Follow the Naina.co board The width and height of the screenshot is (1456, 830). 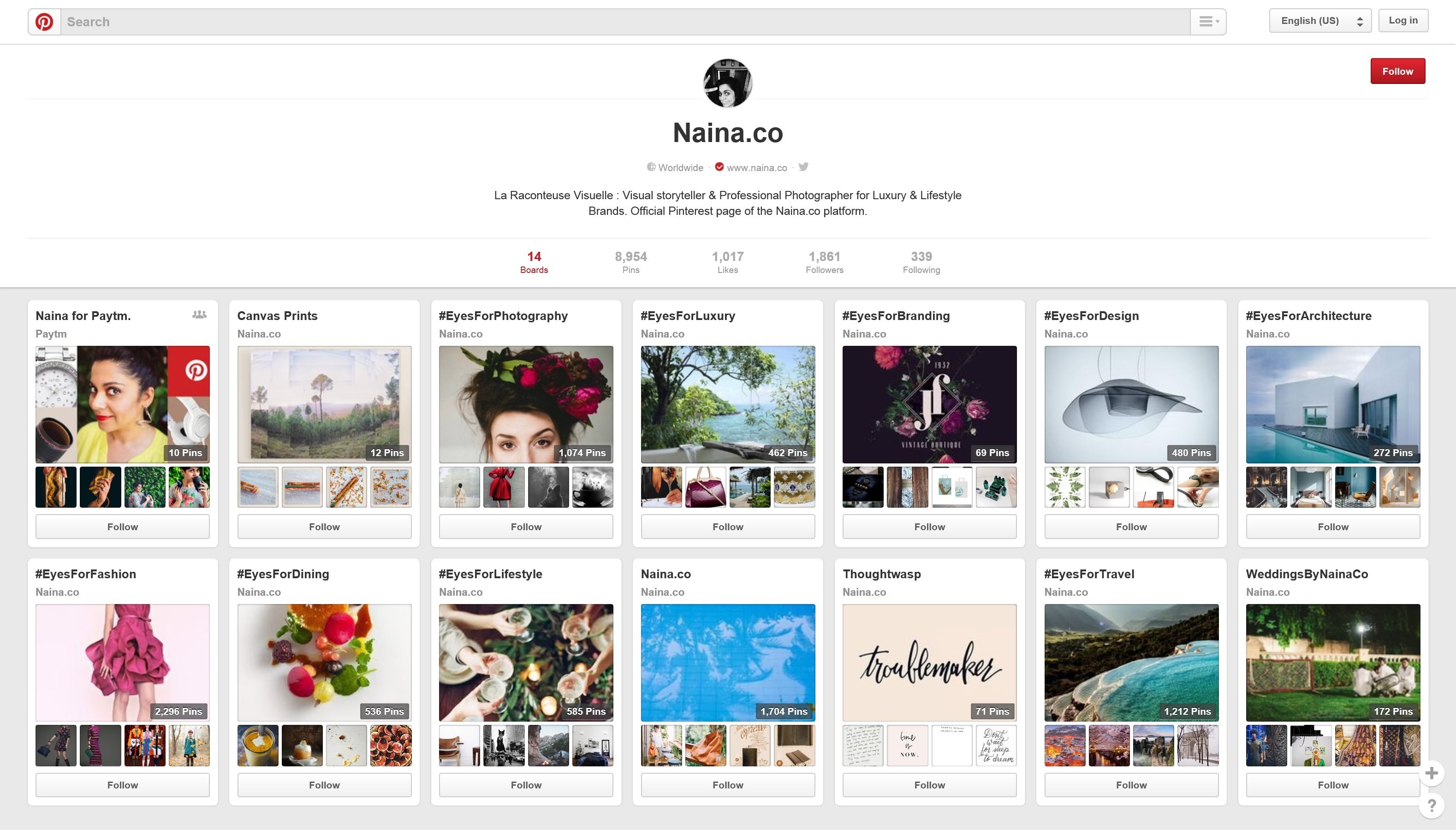(728, 785)
